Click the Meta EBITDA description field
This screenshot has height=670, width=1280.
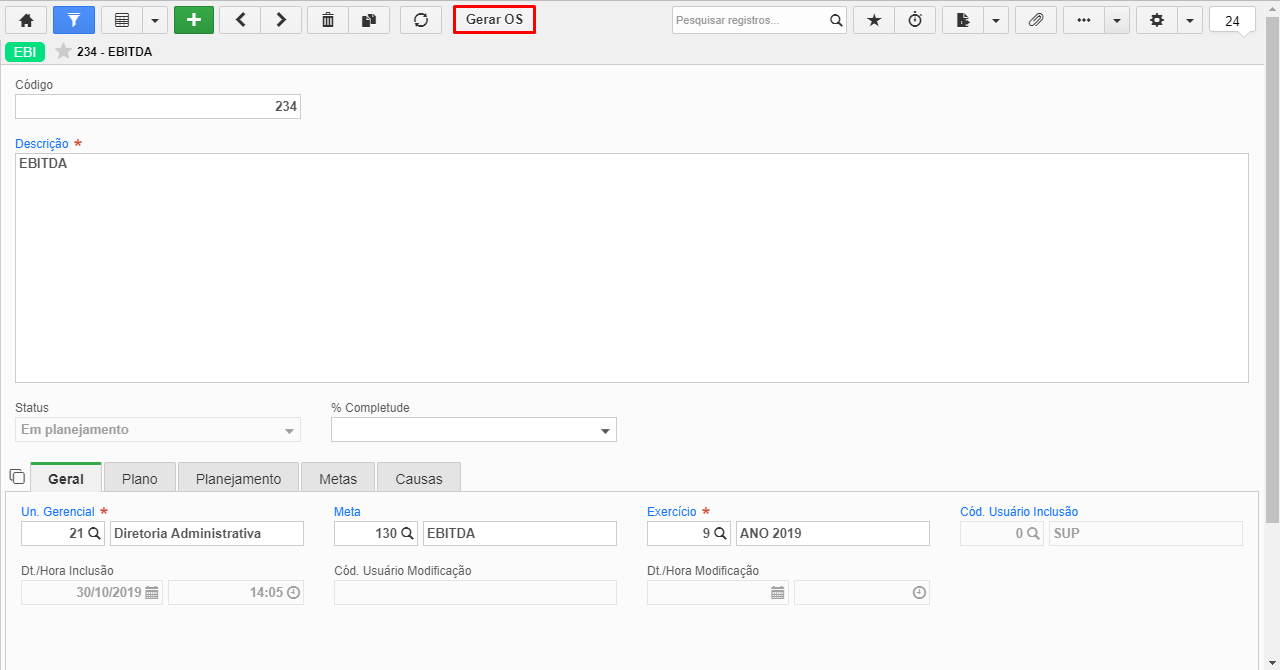(x=520, y=534)
